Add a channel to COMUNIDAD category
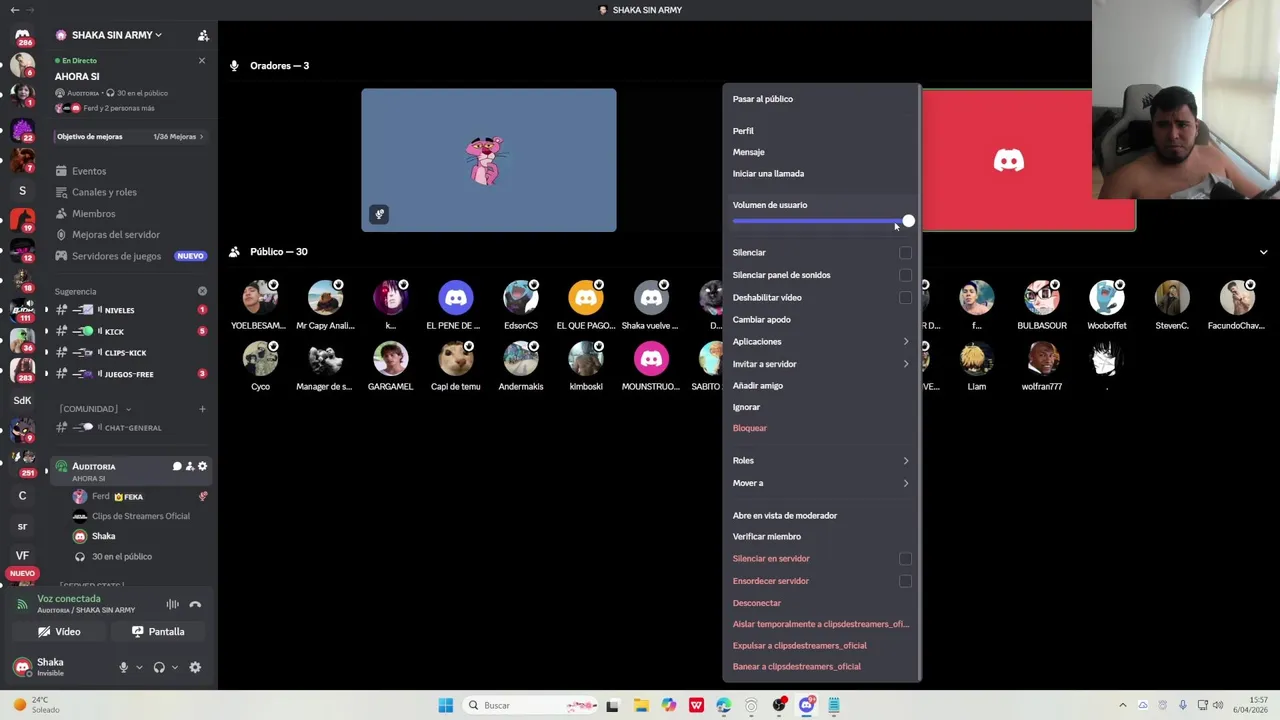1280x720 pixels. pyautogui.click(x=202, y=408)
